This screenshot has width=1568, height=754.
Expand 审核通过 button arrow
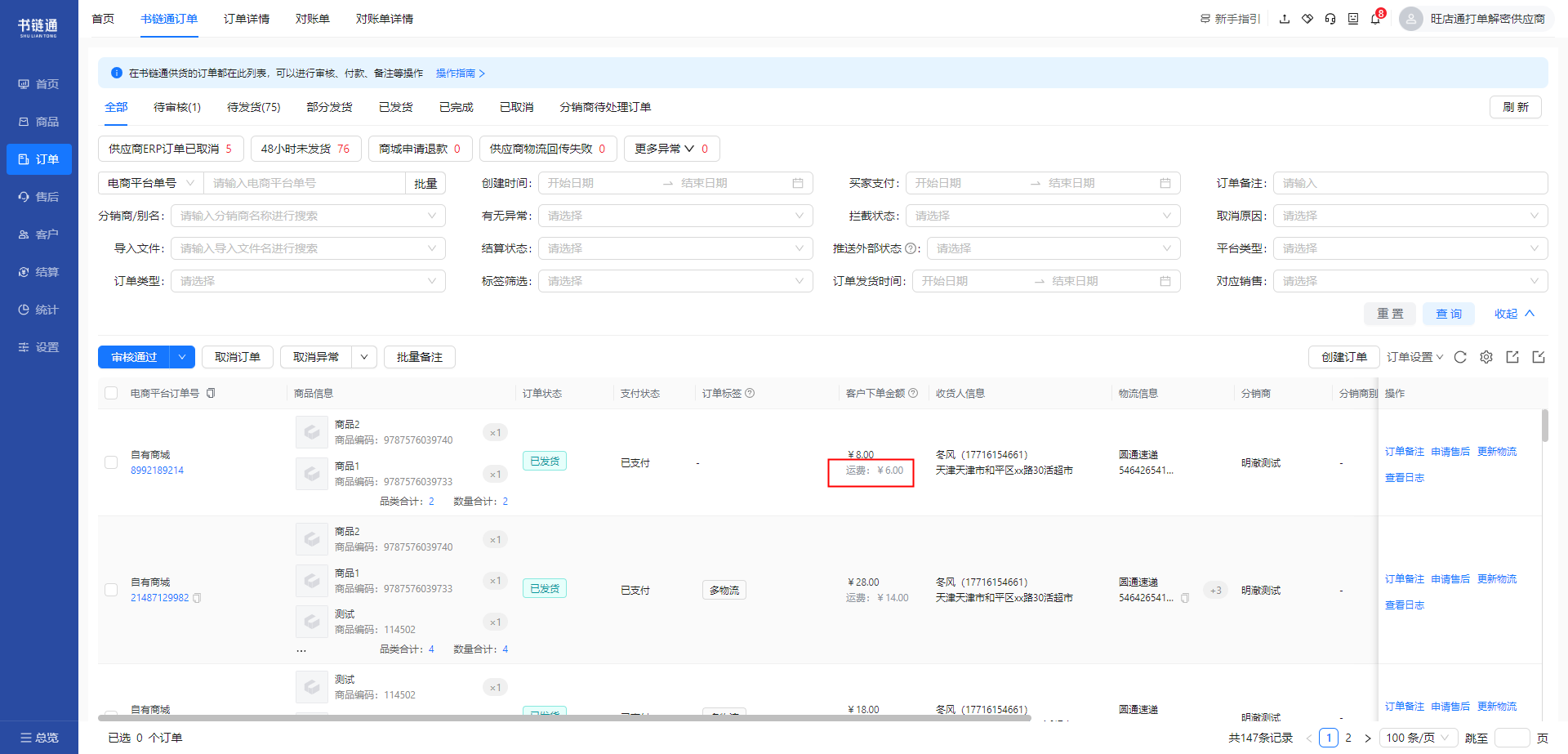(182, 357)
